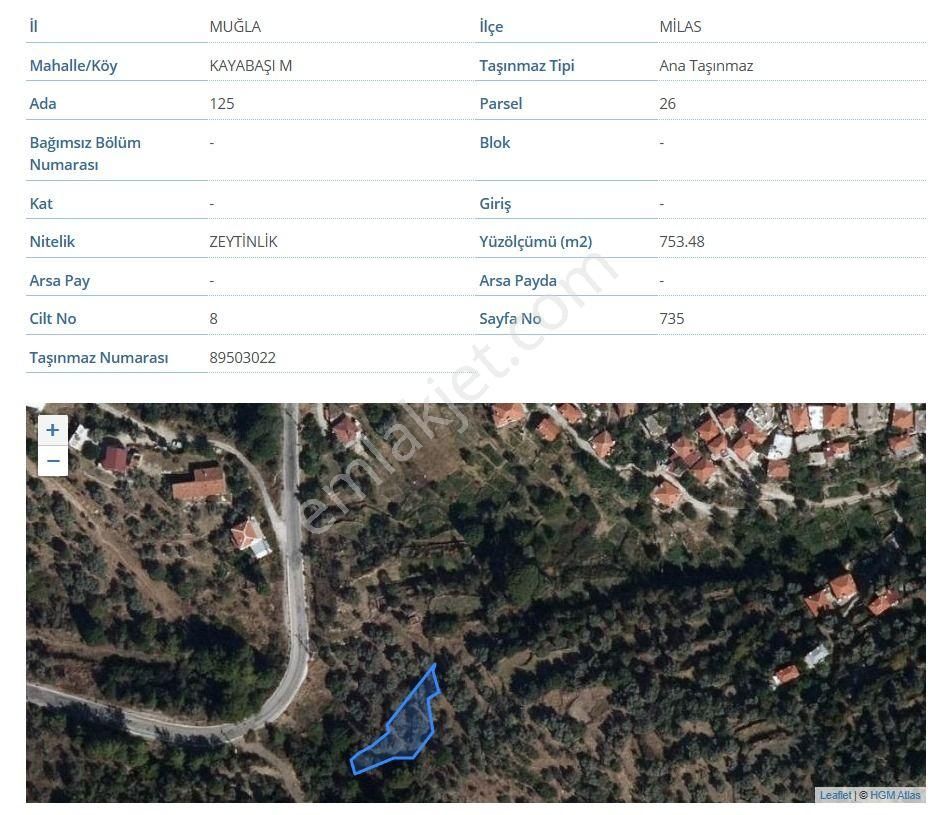Viewport: 936px width, 815px height.
Task: Open the Leaflet attribution link
Action: [835, 795]
